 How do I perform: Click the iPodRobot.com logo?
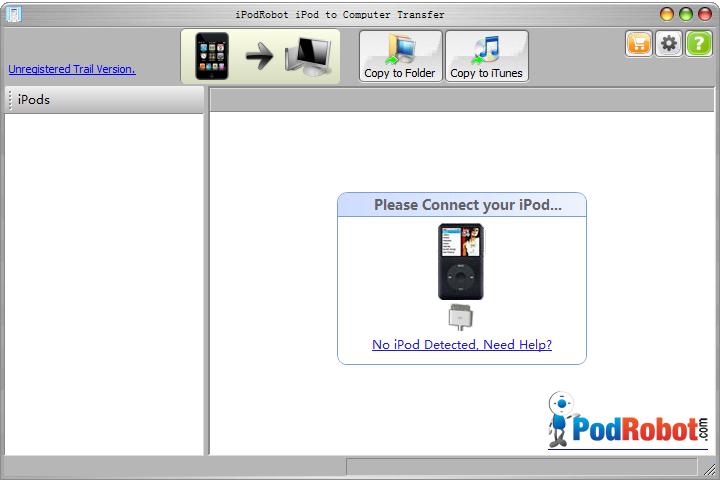pyautogui.click(x=629, y=420)
